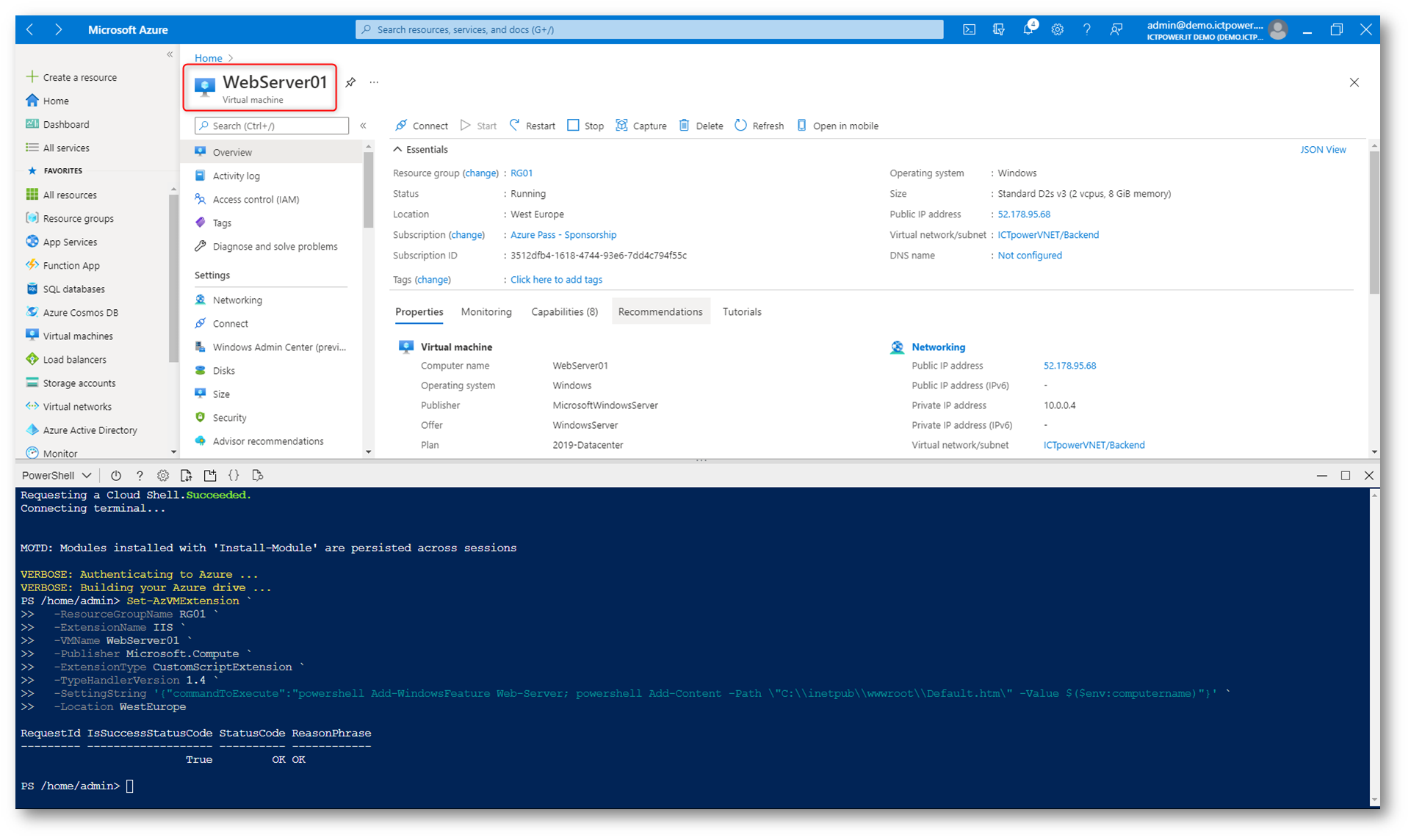1411x840 pixels.
Task: Open Networking under Settings
Action: coord(271,300)
